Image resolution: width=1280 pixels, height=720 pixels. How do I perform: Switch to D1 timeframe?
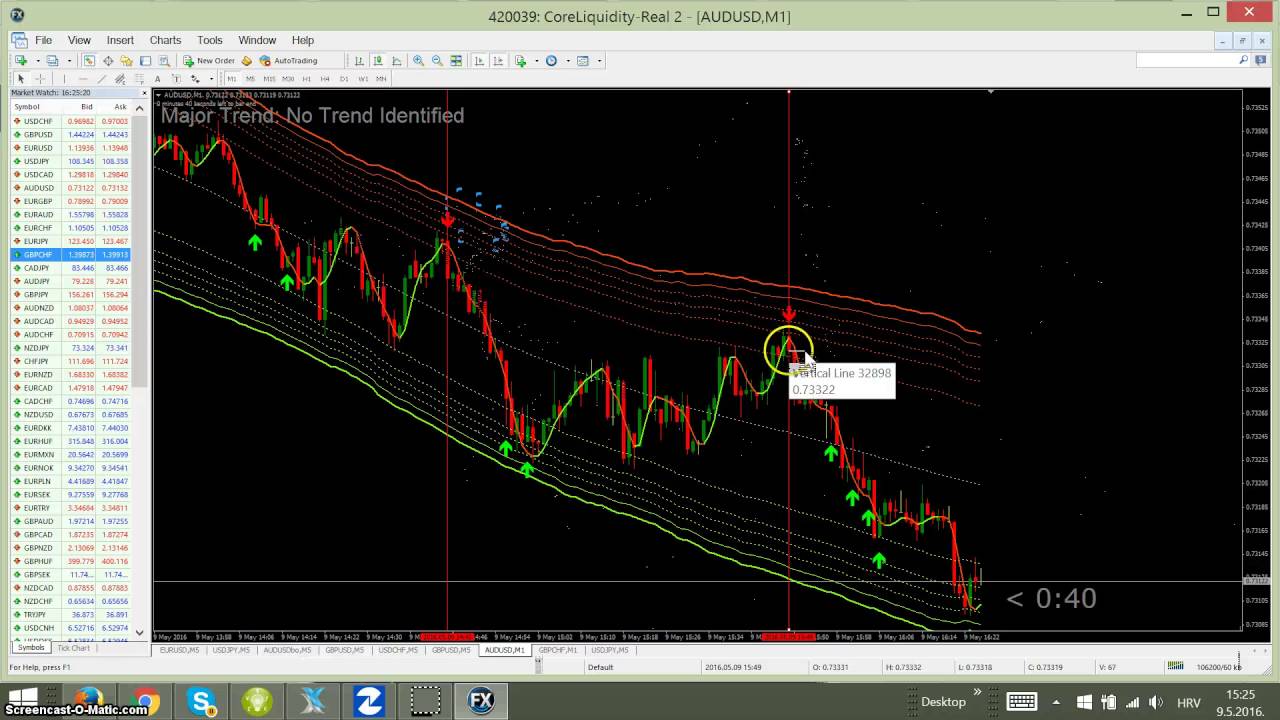pos(344,79)
